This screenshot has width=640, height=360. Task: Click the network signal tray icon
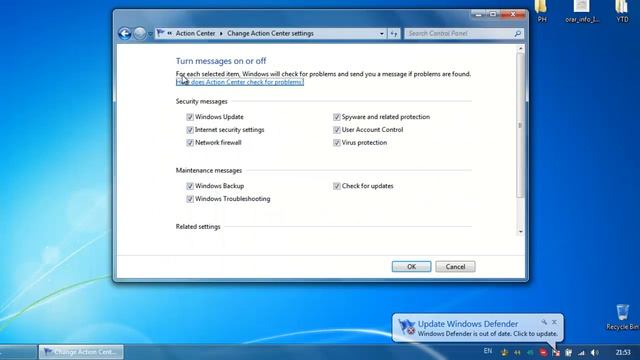point(582,352)
